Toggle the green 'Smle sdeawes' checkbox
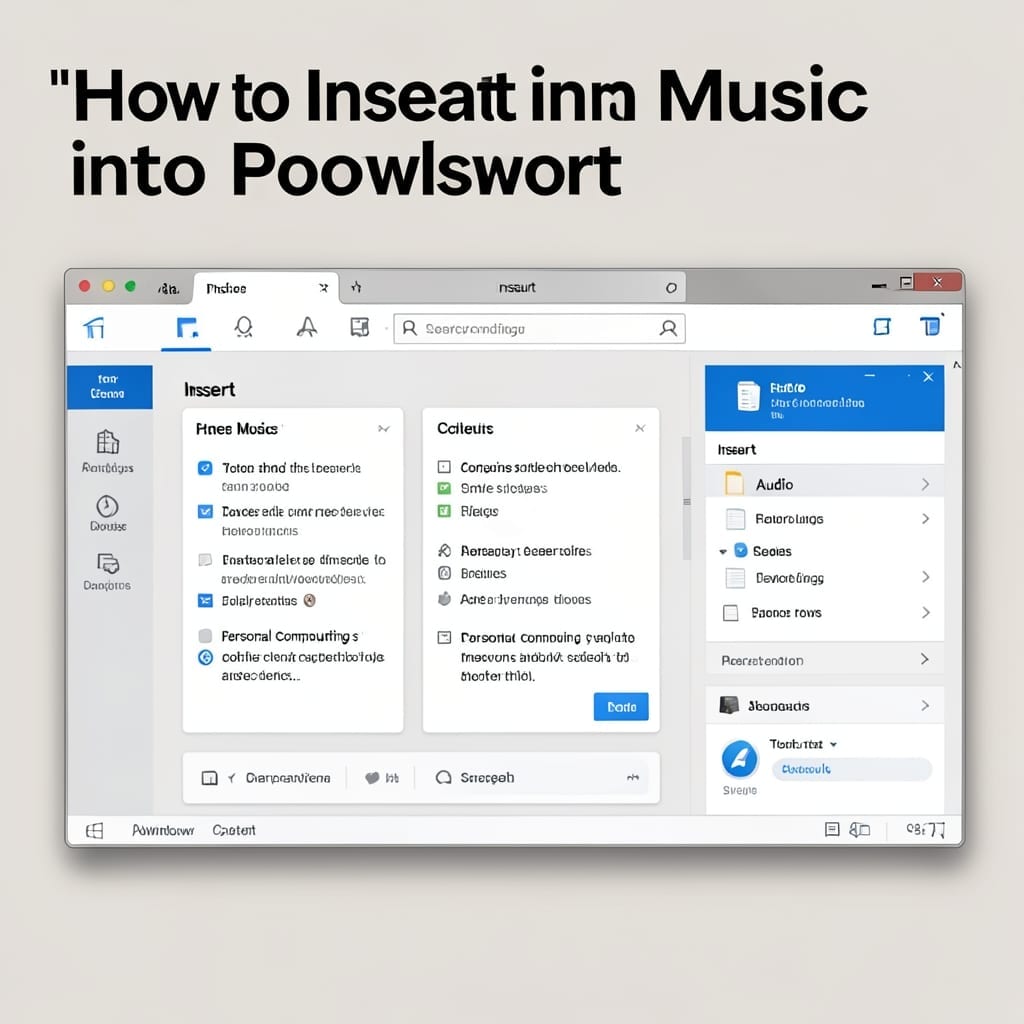 coord(444,488)
